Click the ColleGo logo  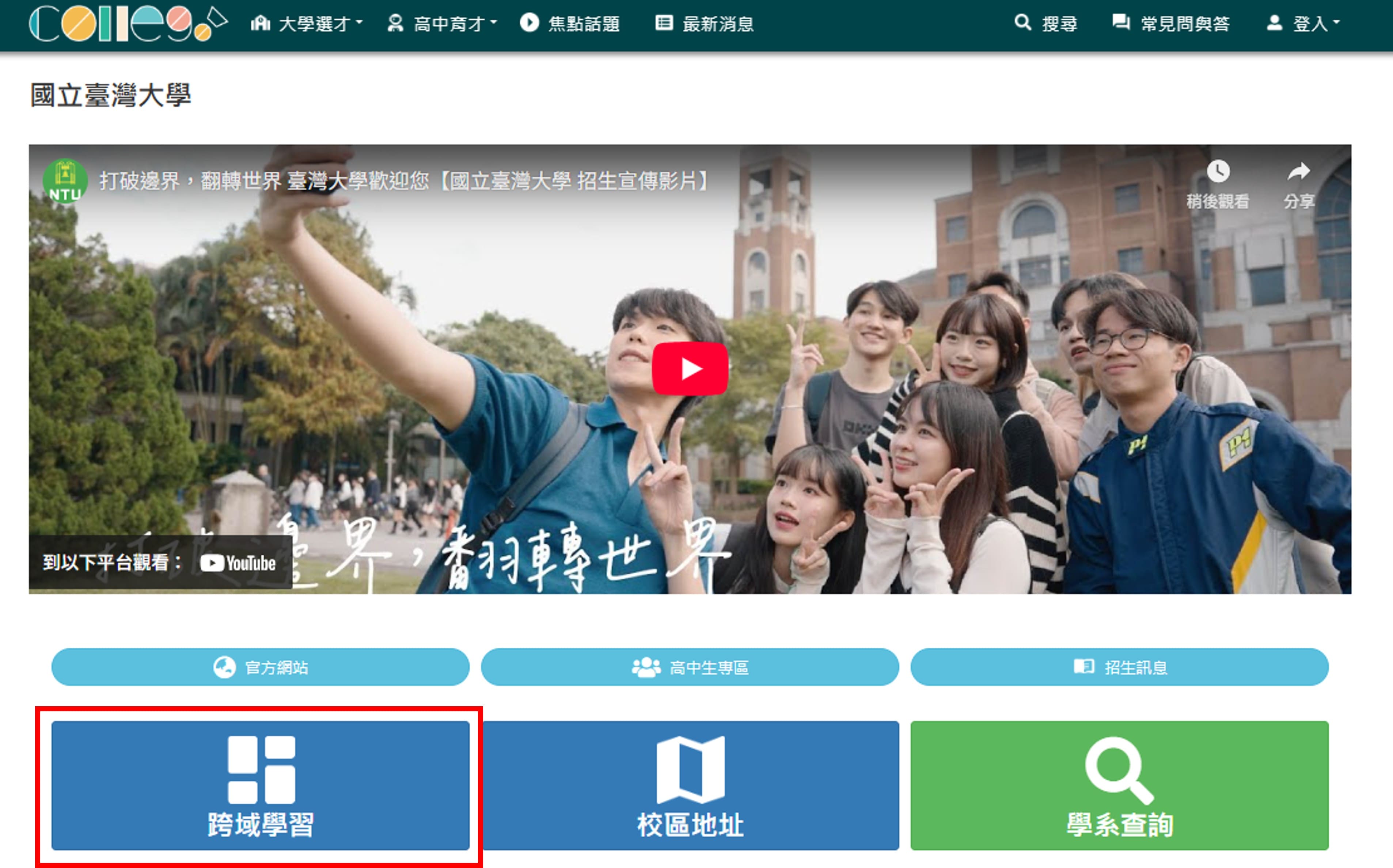[128, 24]
